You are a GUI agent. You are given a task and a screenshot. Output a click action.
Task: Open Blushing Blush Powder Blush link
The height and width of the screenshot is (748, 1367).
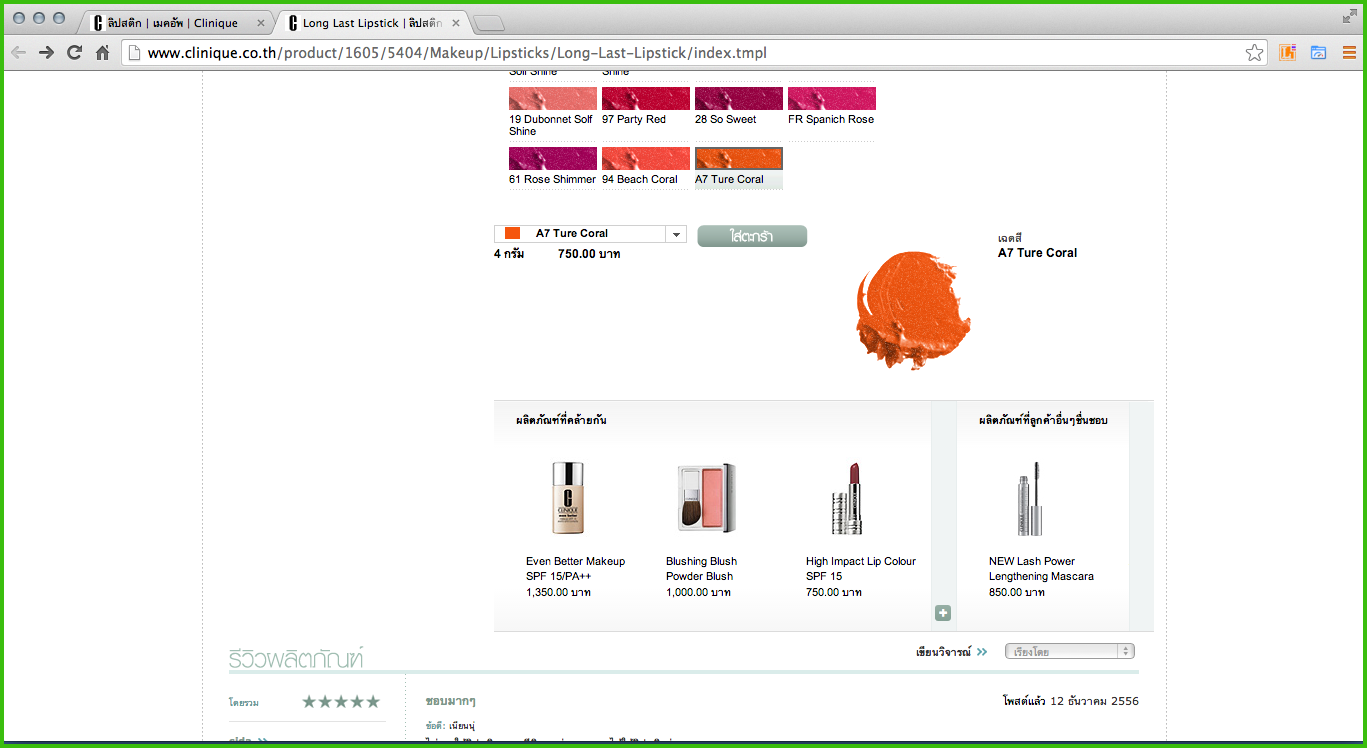coord(701,569)
